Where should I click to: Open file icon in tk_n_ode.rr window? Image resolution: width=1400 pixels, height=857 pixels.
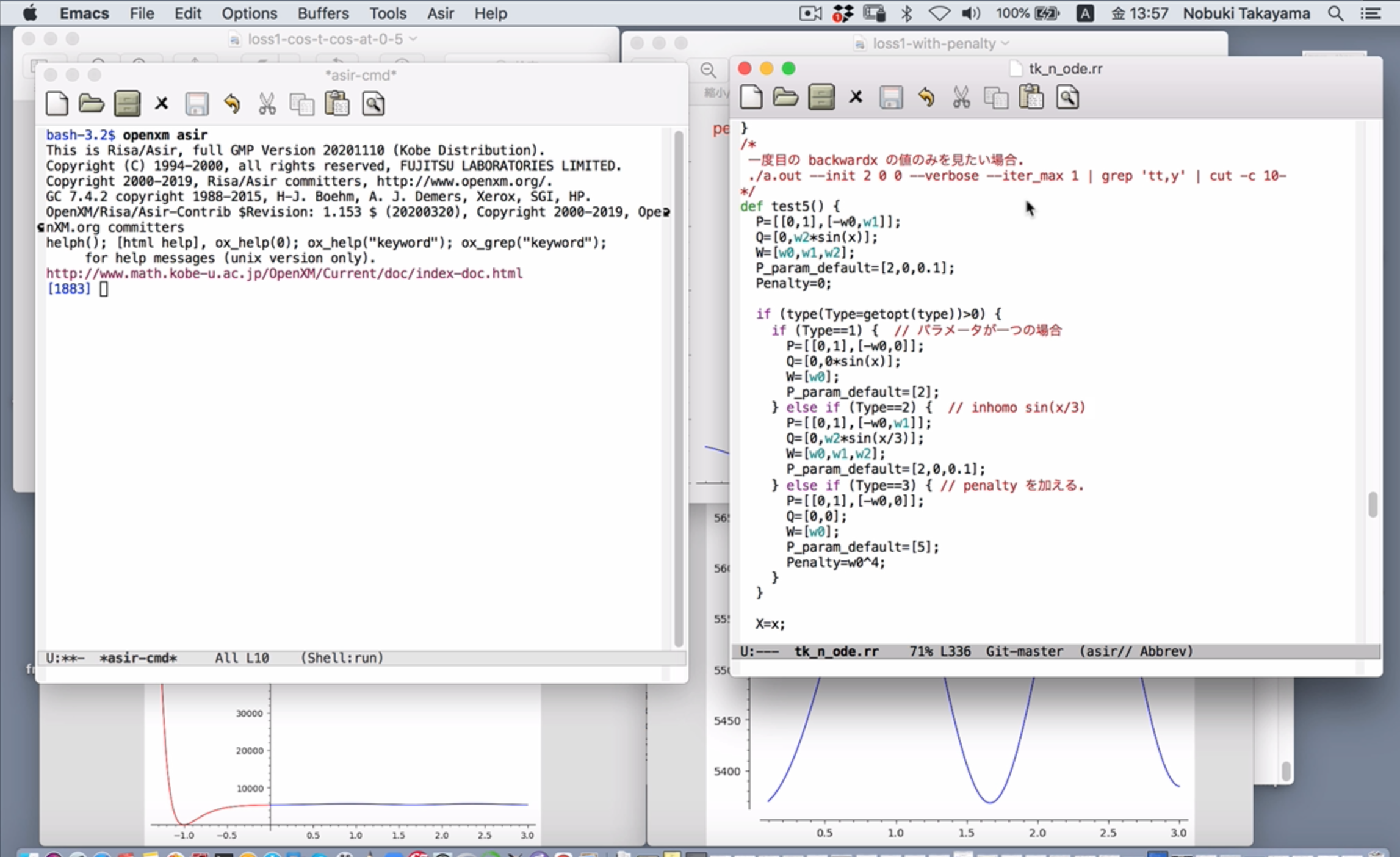click(x=785, y=98)
